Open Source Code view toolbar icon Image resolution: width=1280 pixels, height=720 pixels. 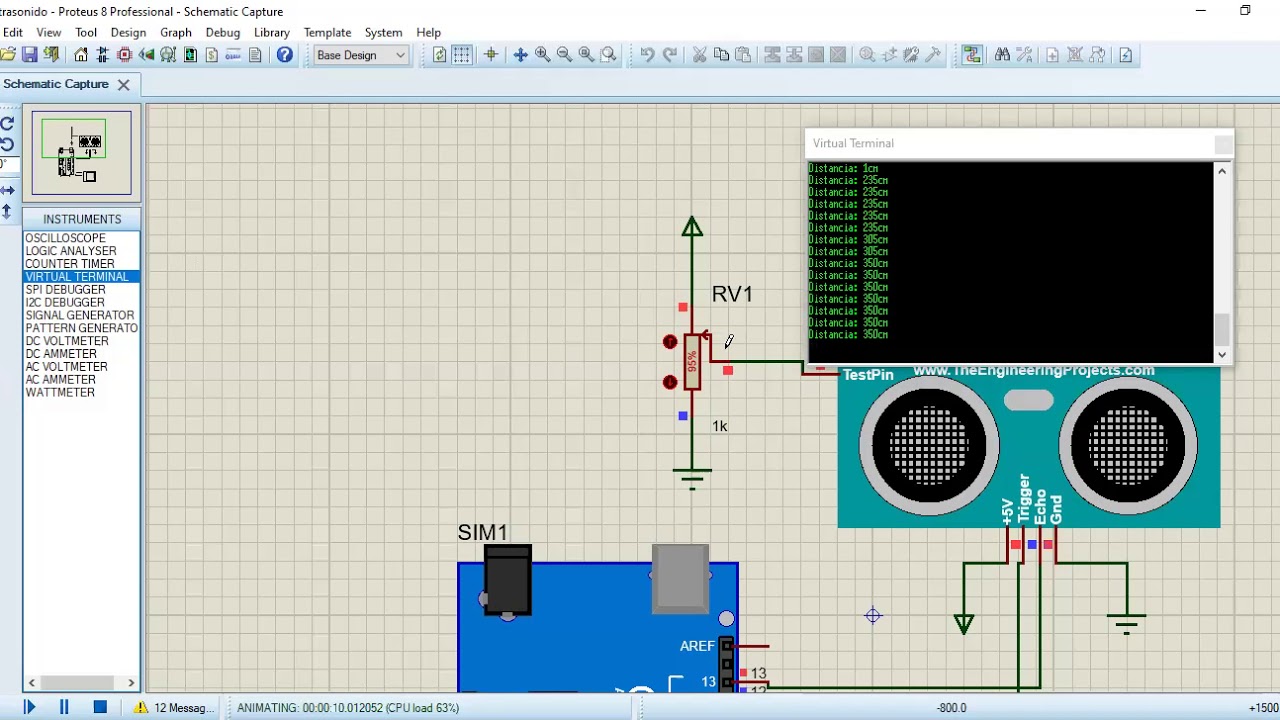point(233,55)
